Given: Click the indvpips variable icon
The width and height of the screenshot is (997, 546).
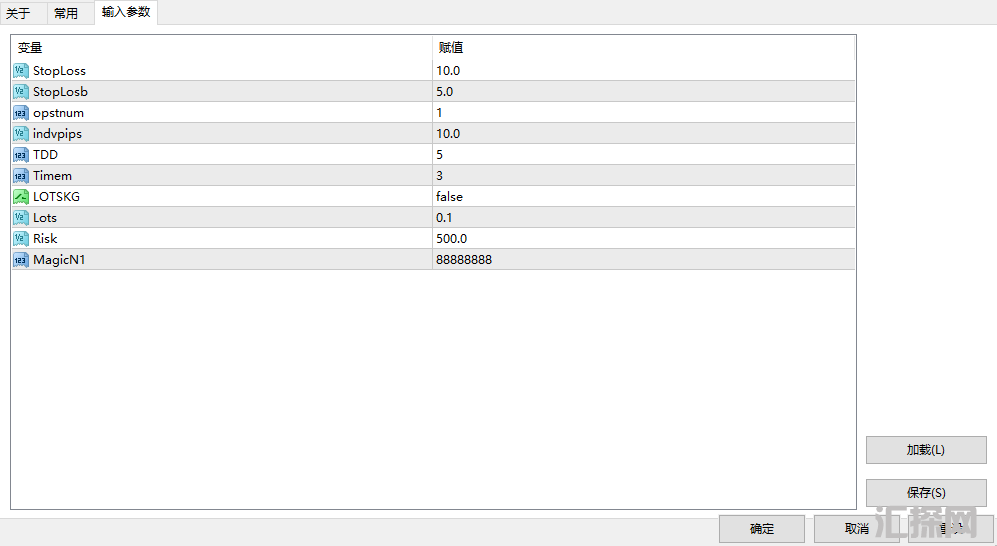Looking at the screenshot, I should click(21, 134).
